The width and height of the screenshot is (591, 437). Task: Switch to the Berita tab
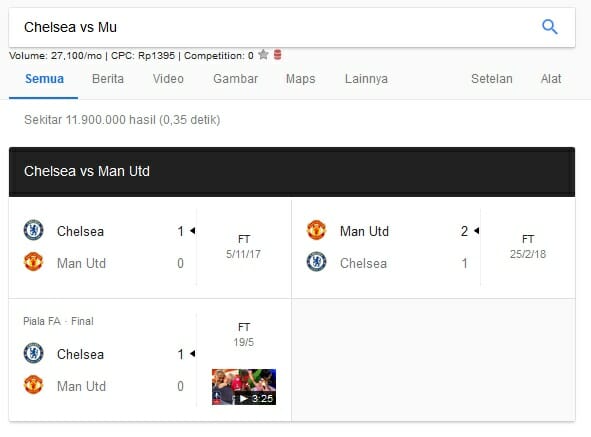point(108,79)
